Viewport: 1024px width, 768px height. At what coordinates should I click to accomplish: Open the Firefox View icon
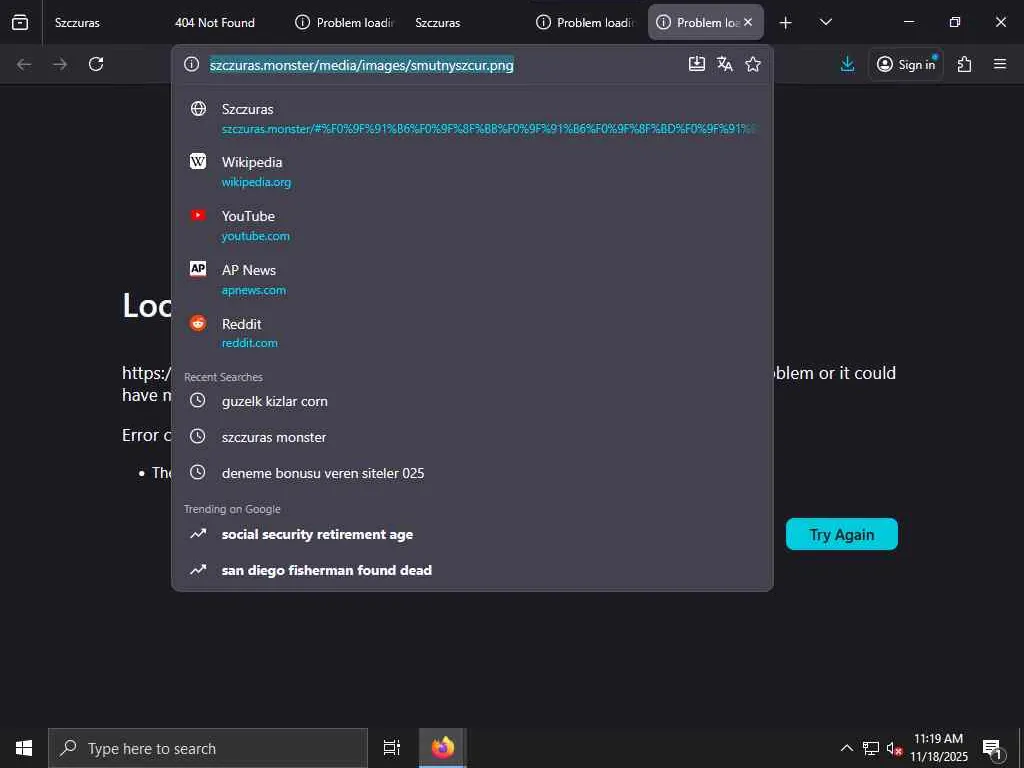20,22
